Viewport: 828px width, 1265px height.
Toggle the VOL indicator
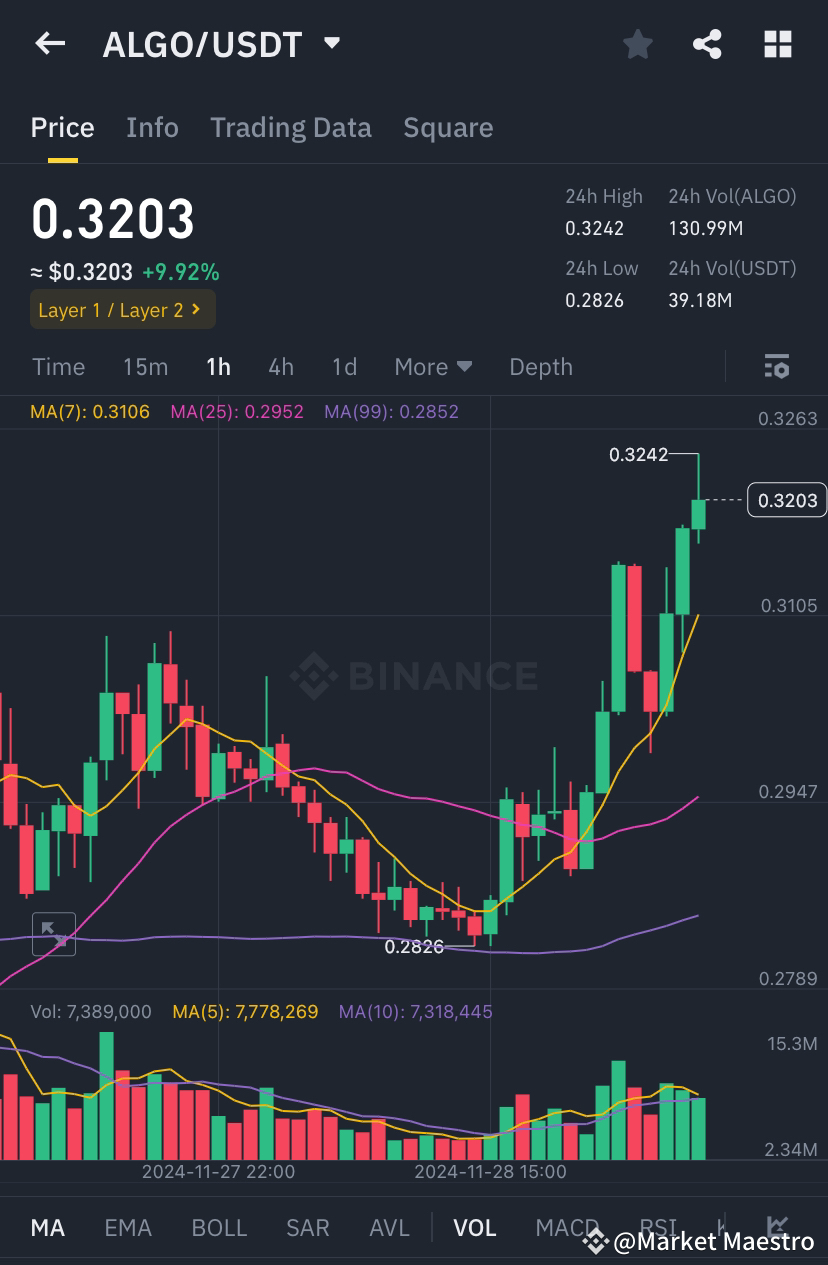pos(475,1227)
